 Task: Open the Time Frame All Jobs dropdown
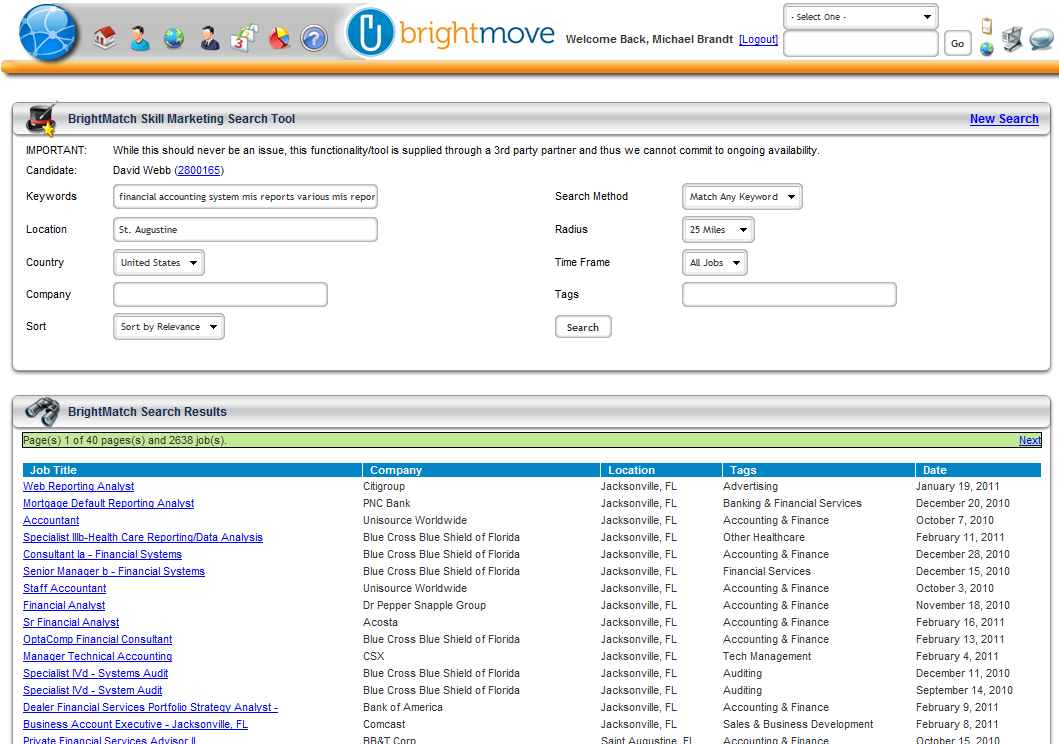click(x=715, y=263)
